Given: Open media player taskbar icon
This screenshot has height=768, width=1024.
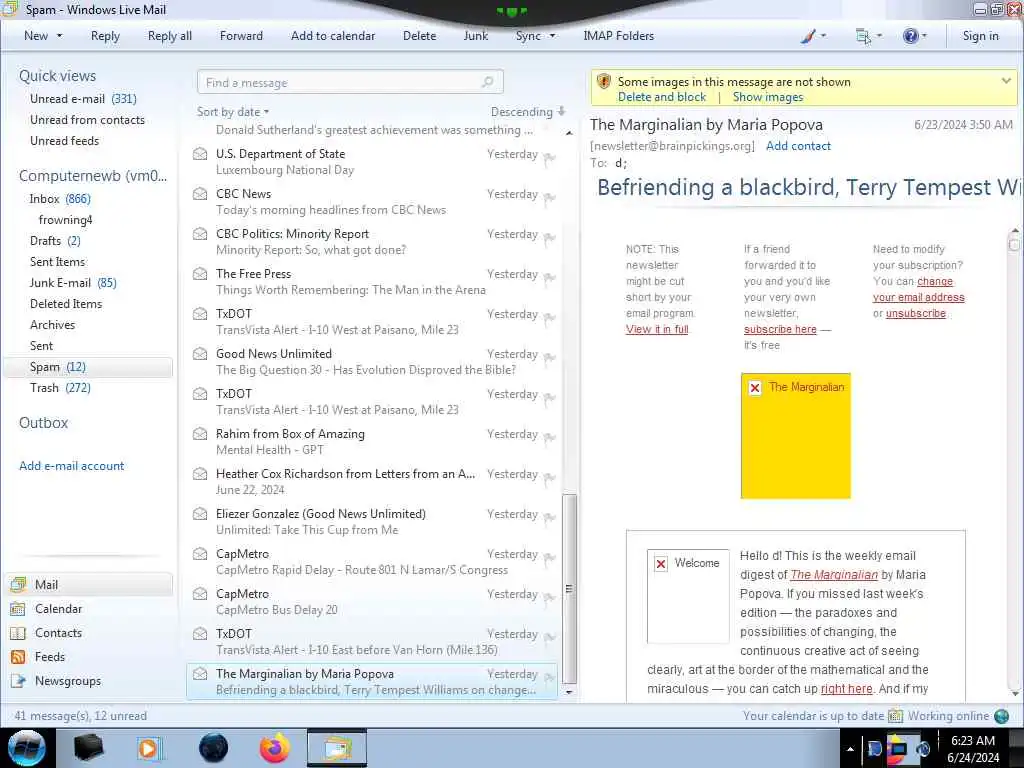Looking at the screenshot, I should pos(149,748).
